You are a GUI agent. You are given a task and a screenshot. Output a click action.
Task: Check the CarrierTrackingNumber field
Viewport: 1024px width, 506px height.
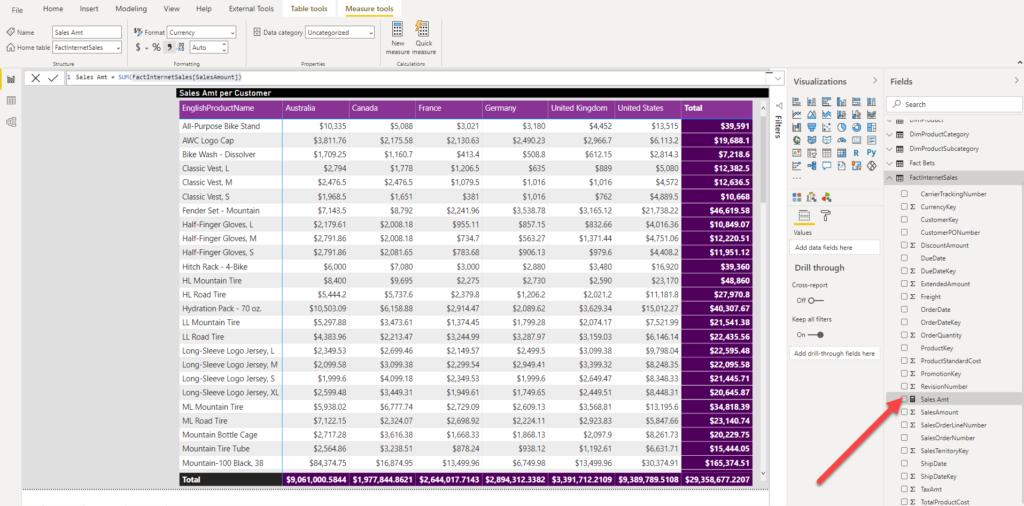point(904,194)
